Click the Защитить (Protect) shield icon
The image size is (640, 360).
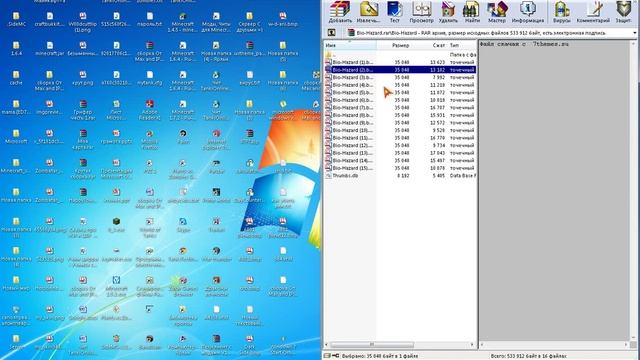623,11
